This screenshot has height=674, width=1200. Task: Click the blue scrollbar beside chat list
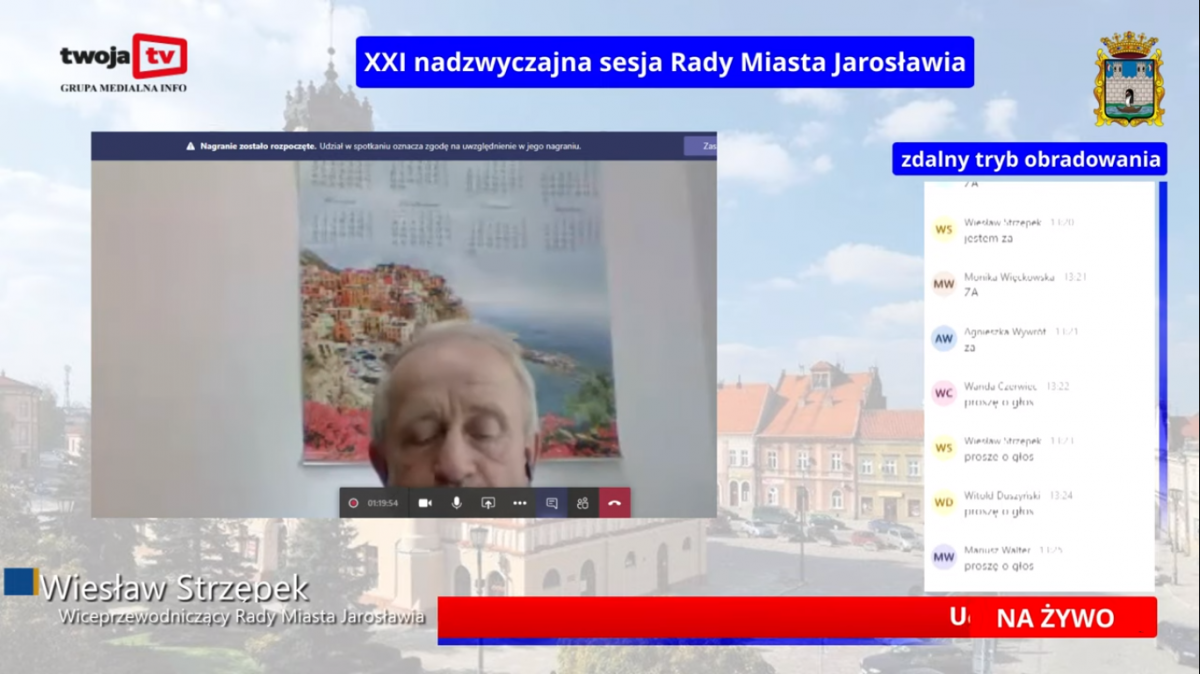(x=1163, y=386)
